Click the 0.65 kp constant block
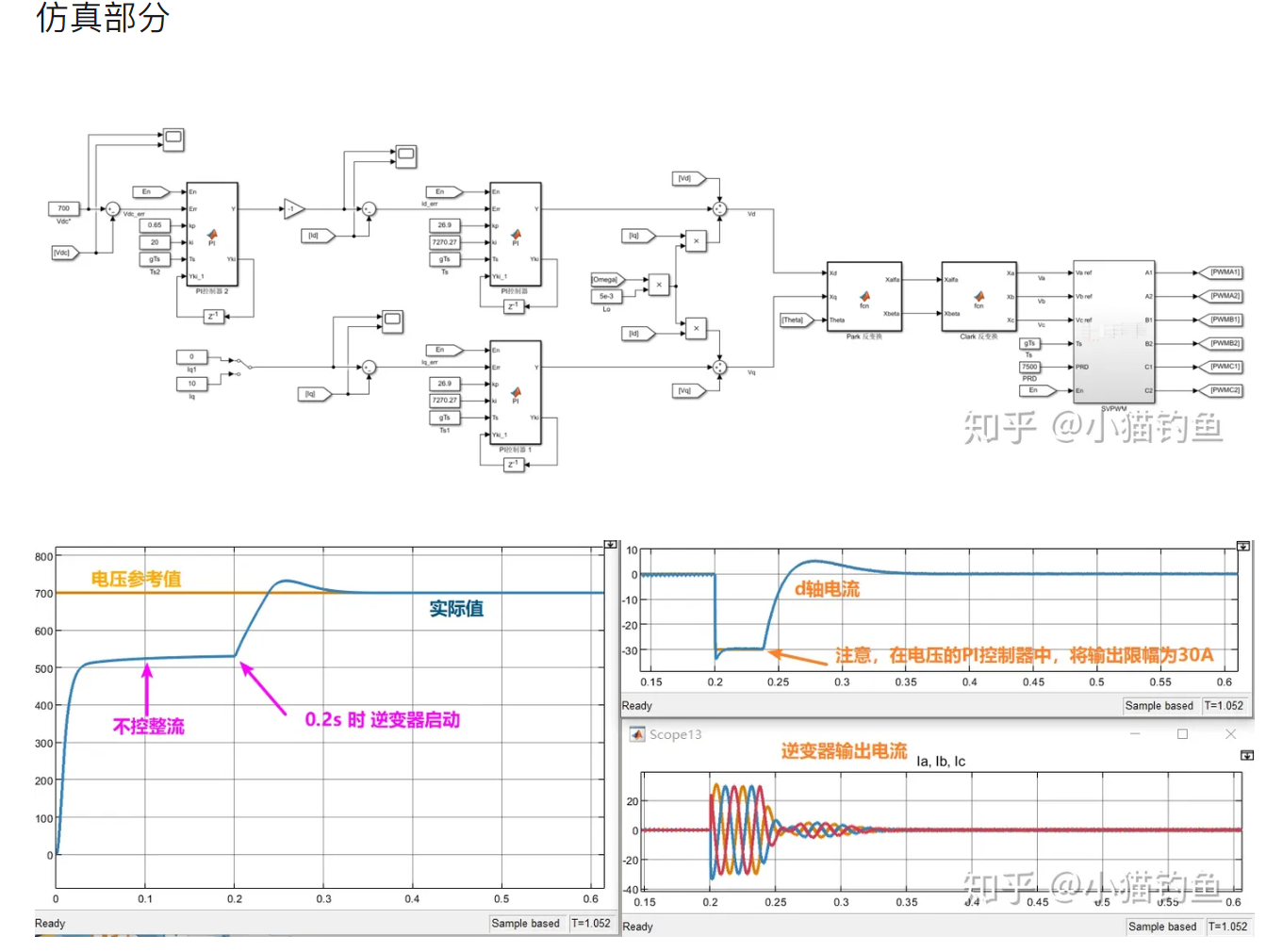Image resolution: width=1266 pixels, height=952 pixels. [155, 225]
